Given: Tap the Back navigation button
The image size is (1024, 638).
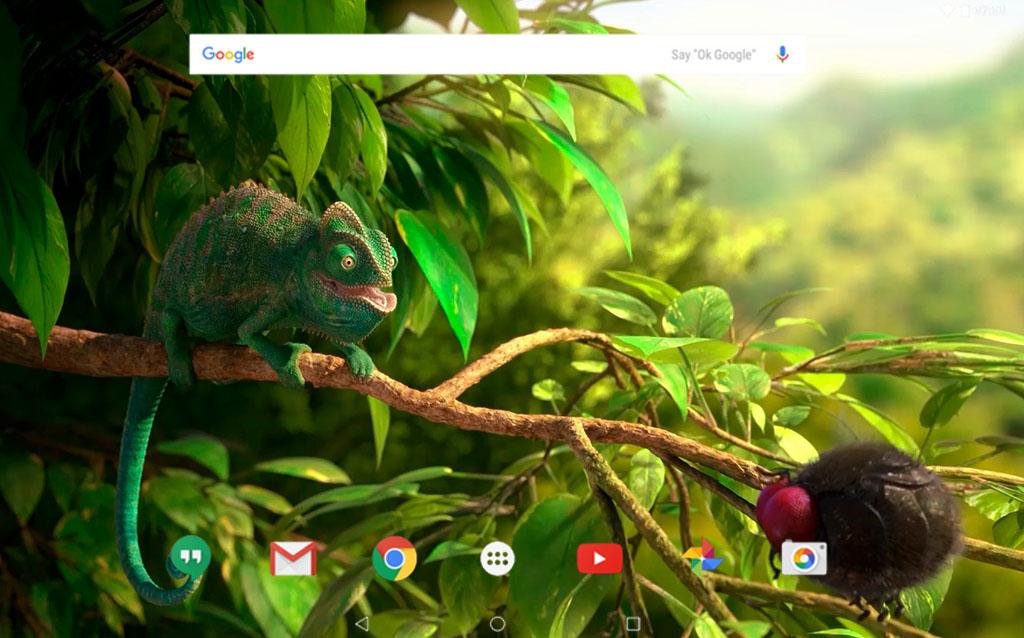Looking at the screenshot, I should point(362,624).
